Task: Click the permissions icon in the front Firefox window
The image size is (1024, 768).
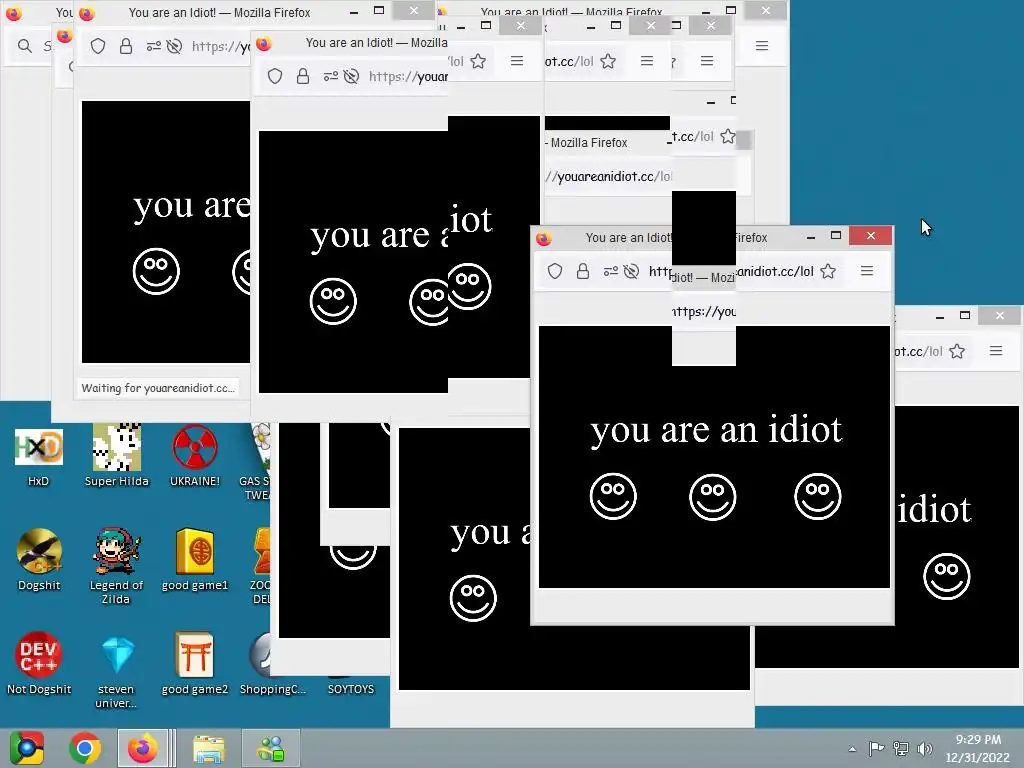Action: pyautogui.click(x=611, y=271)
